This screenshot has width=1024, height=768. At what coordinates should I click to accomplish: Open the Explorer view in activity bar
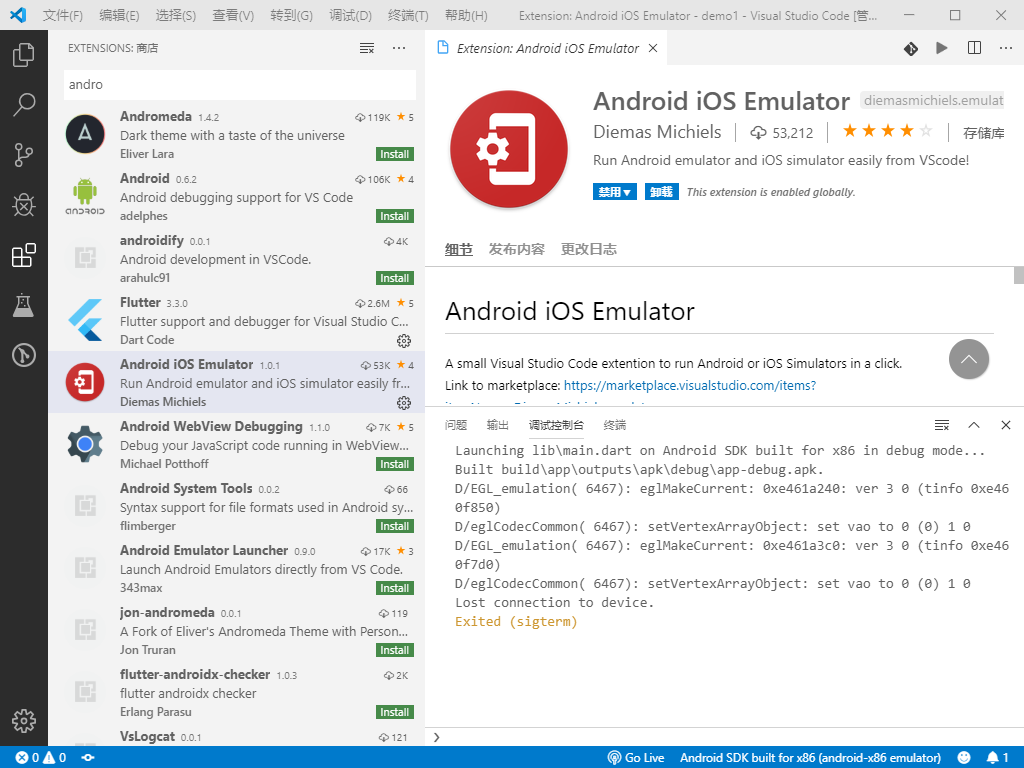24,54
